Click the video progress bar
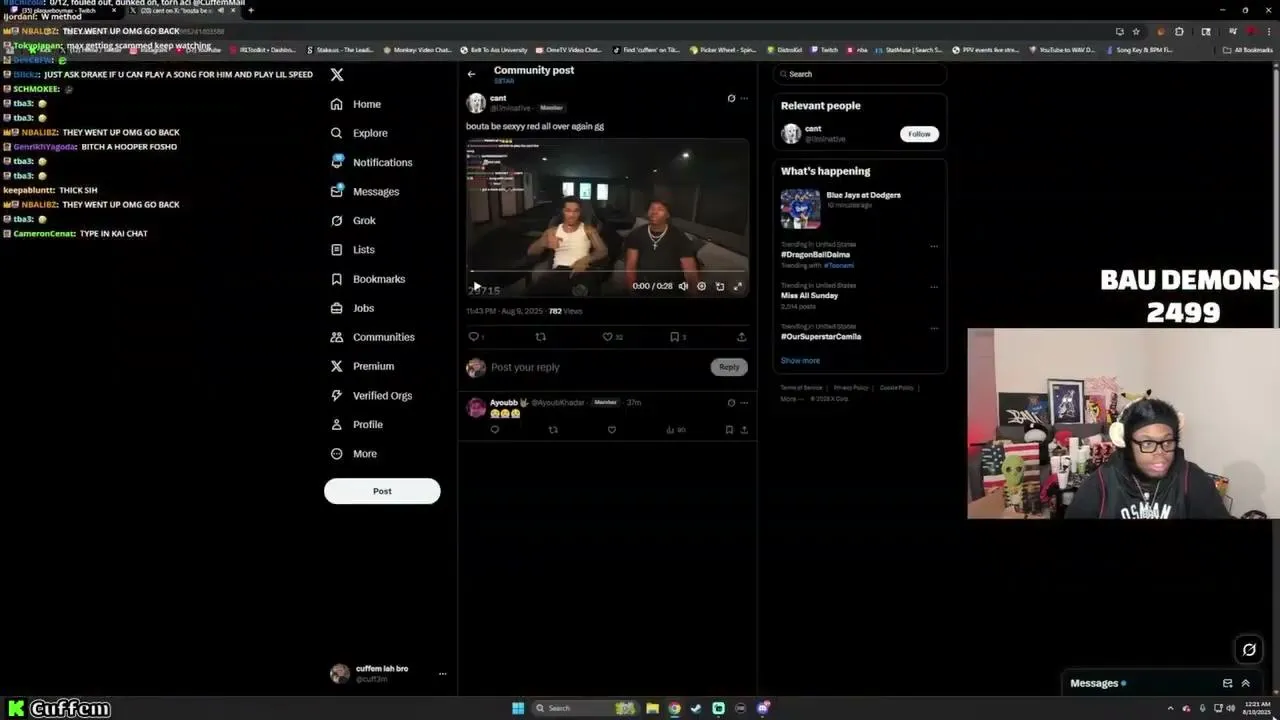This screenshot has height=720, width=1280. click(607, 271)
